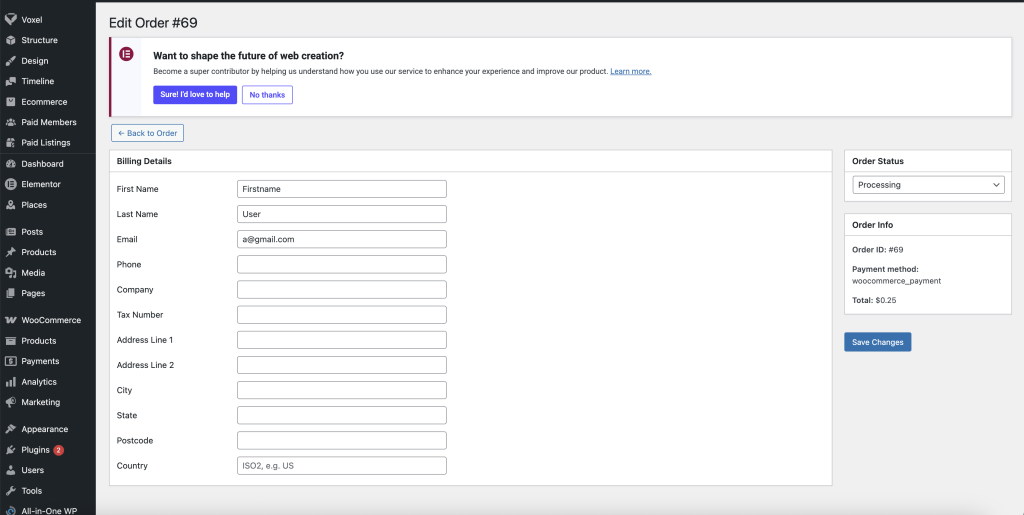Select the Marketing megaphone icon
The width and height of the screenshot is (1024, 515).
tap(10, 402)
